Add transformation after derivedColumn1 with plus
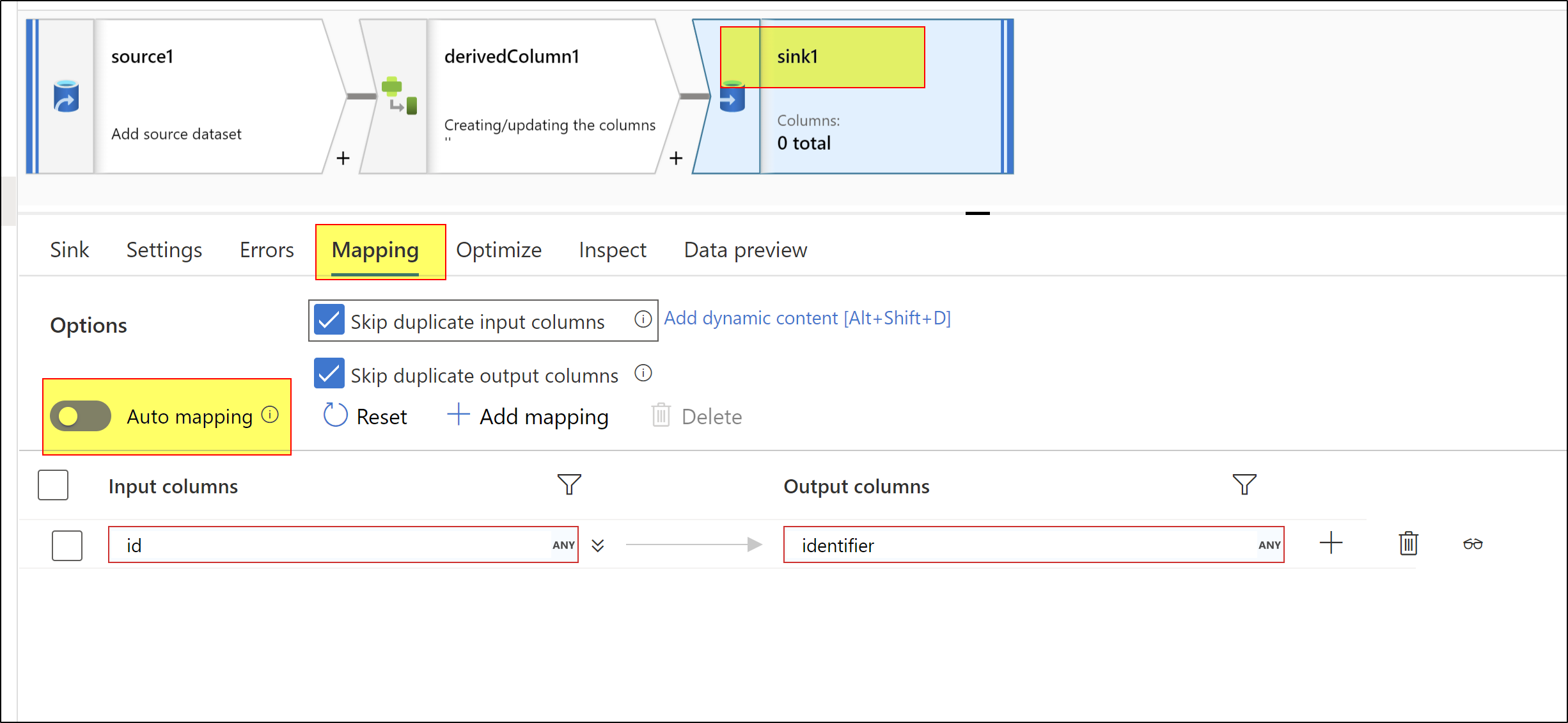The image size is (1568, 723). (676, 158)
